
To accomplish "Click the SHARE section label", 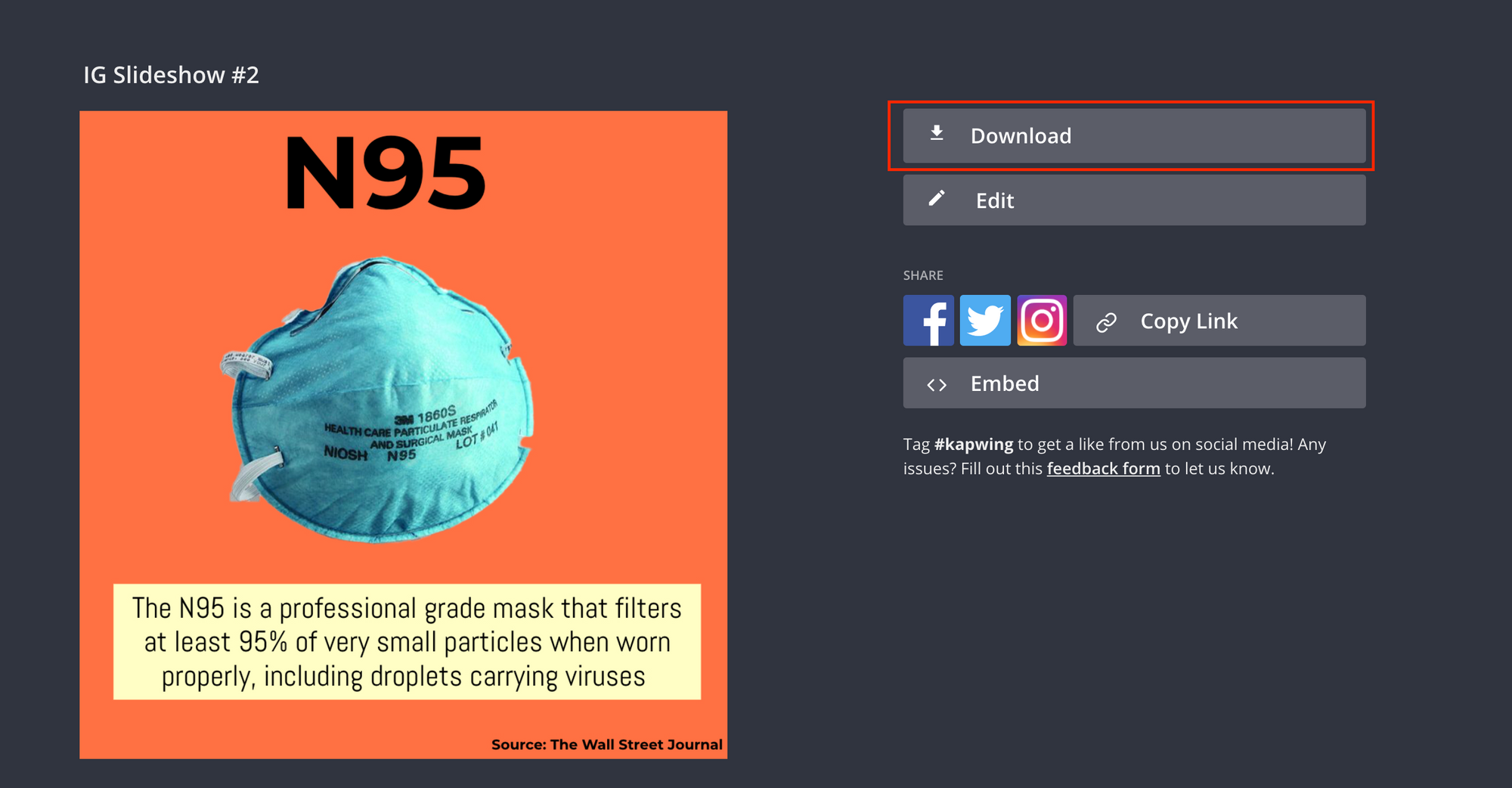I will [923, 275].
